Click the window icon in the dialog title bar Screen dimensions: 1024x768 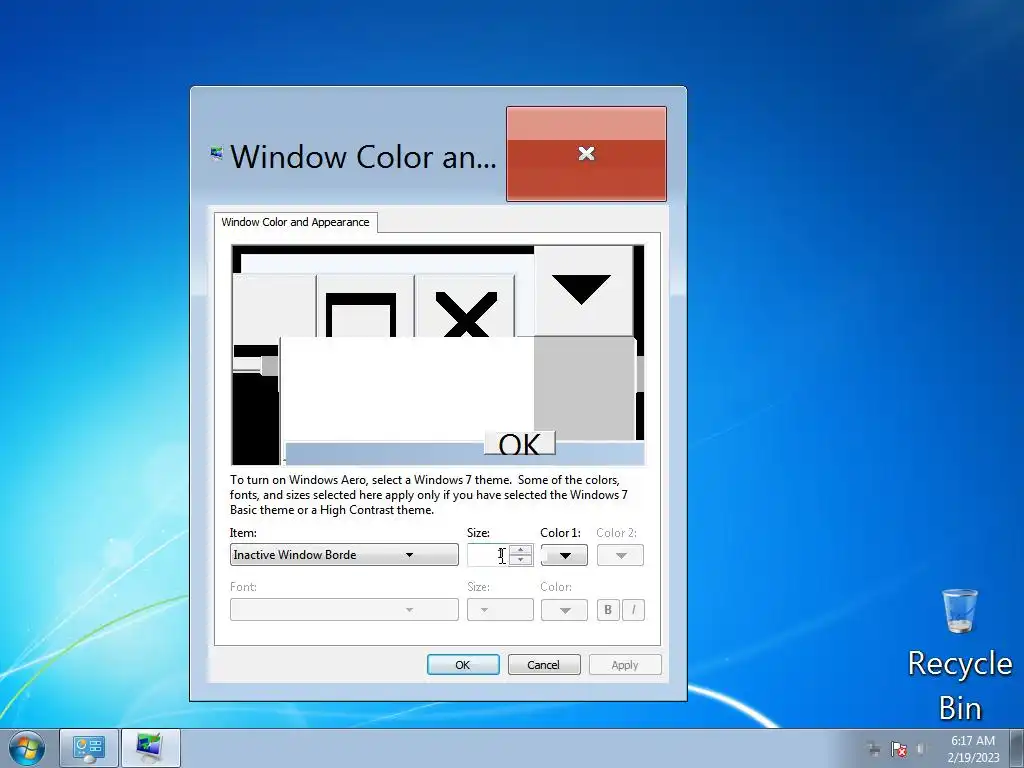[216, 154]
